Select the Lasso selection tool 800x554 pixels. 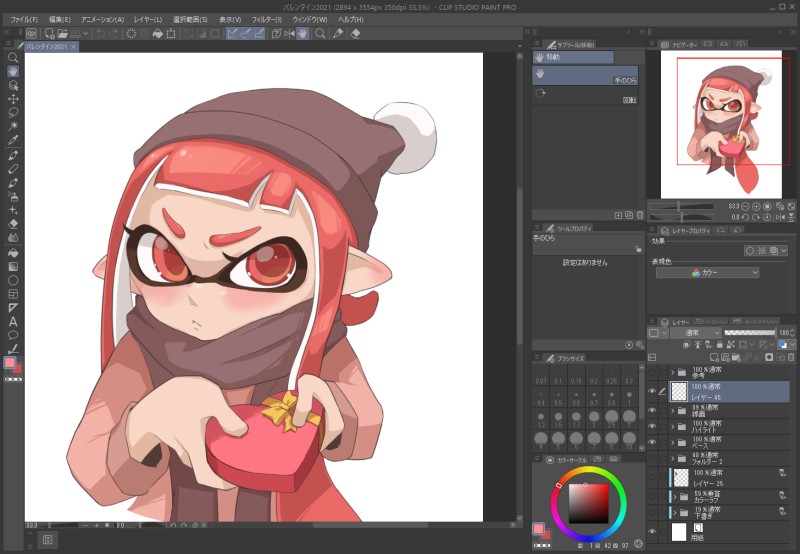click(13, 112)
